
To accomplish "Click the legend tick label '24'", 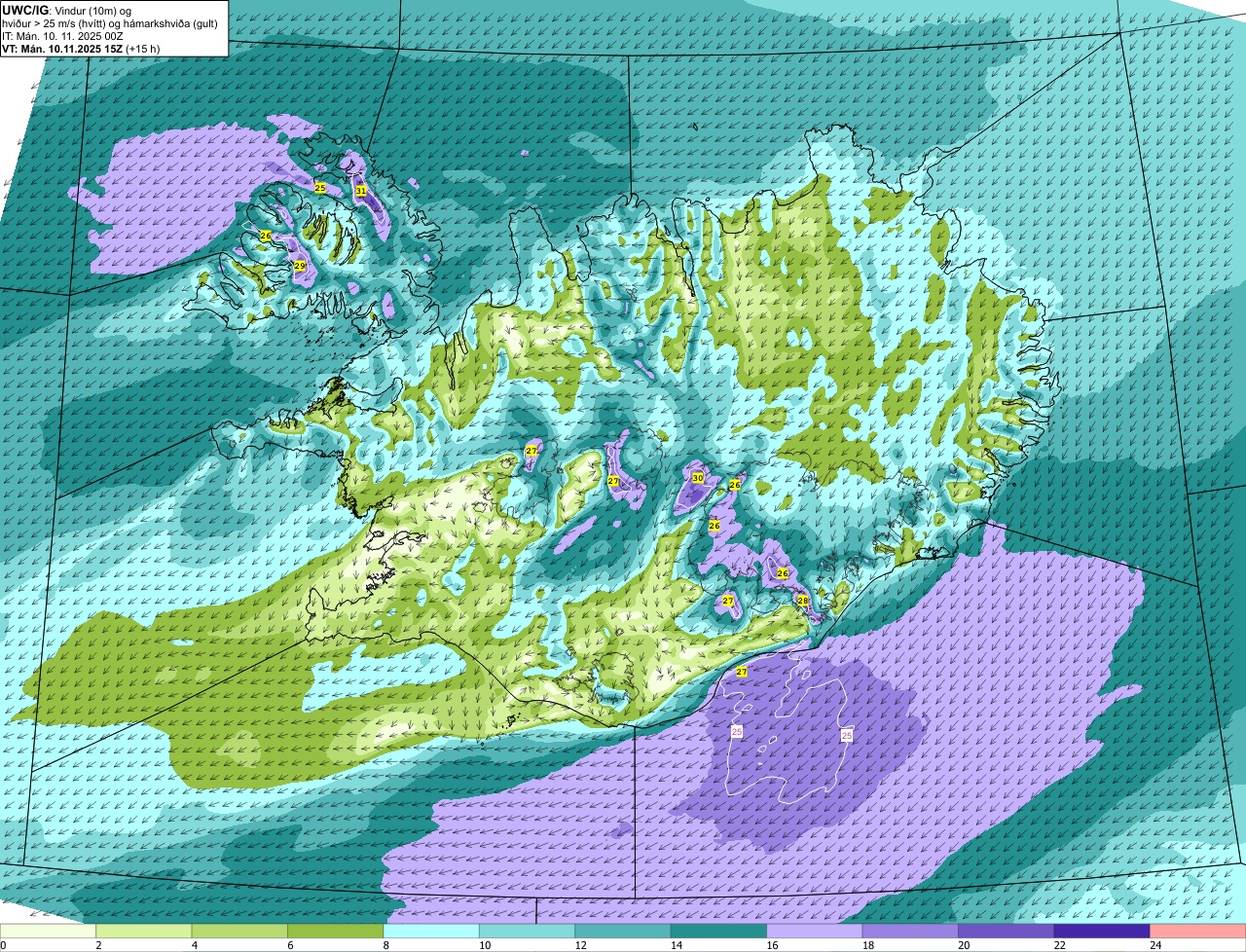I will pos(1154,945).
